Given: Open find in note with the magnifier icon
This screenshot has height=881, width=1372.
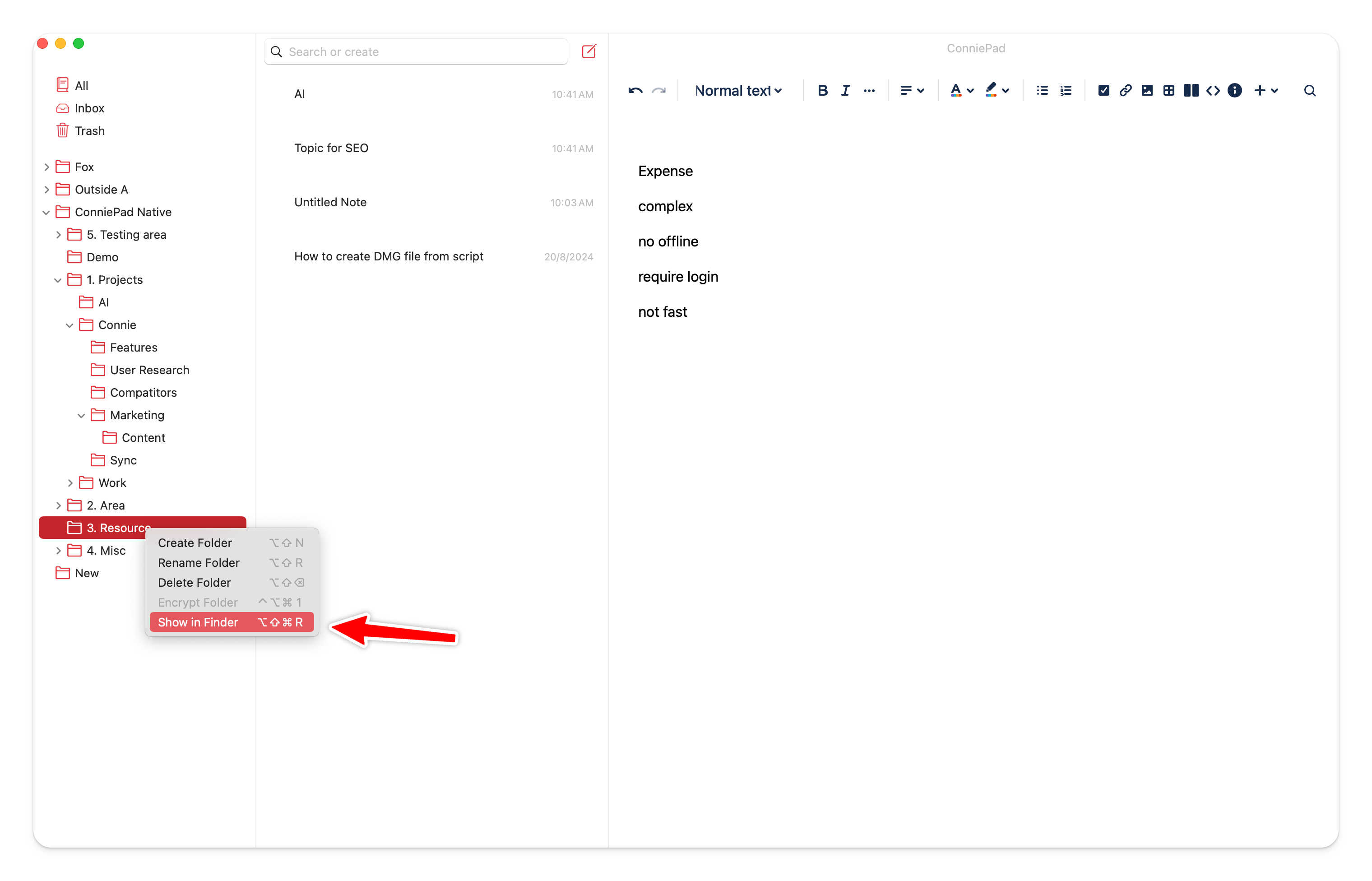Looking at the screenshot, I should [x=1309, y=90].
